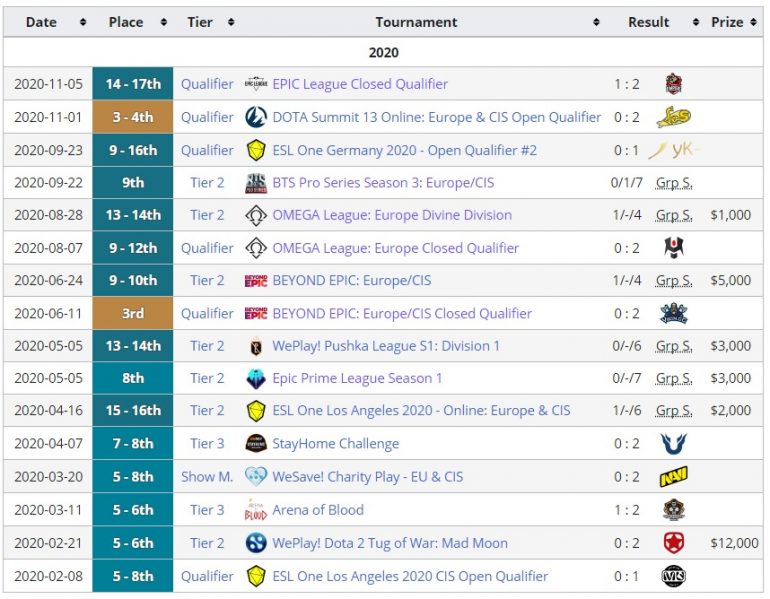
Task: Open the Tier 2 link in BEYOND EPIC row
Action: coord(207,280)
